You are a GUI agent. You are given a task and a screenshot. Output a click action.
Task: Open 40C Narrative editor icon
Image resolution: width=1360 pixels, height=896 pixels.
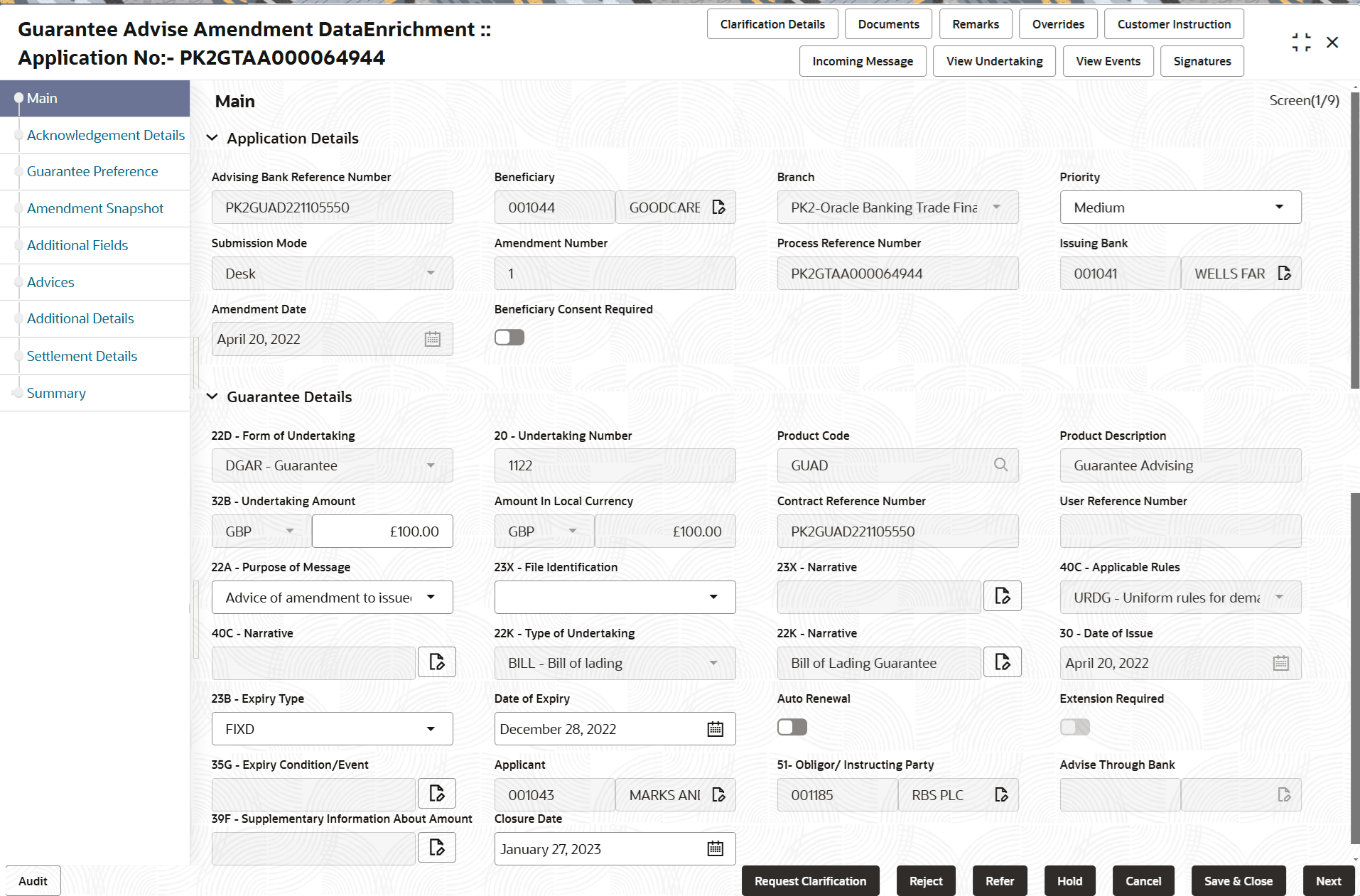point(437,662)
